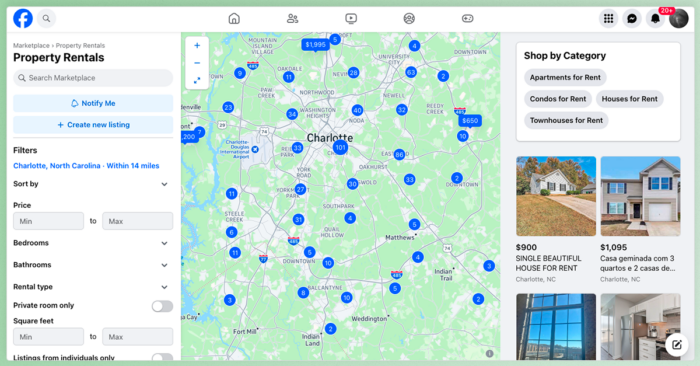This screenshot has width=700, height=366.
Task: Select the 86 listings cluster marker
Action: coord(399,154)
